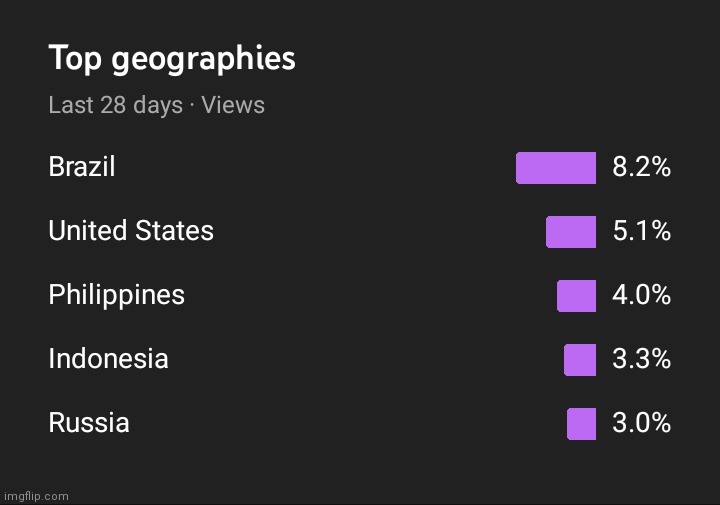Open the Brazil country row

coord(360,167)
